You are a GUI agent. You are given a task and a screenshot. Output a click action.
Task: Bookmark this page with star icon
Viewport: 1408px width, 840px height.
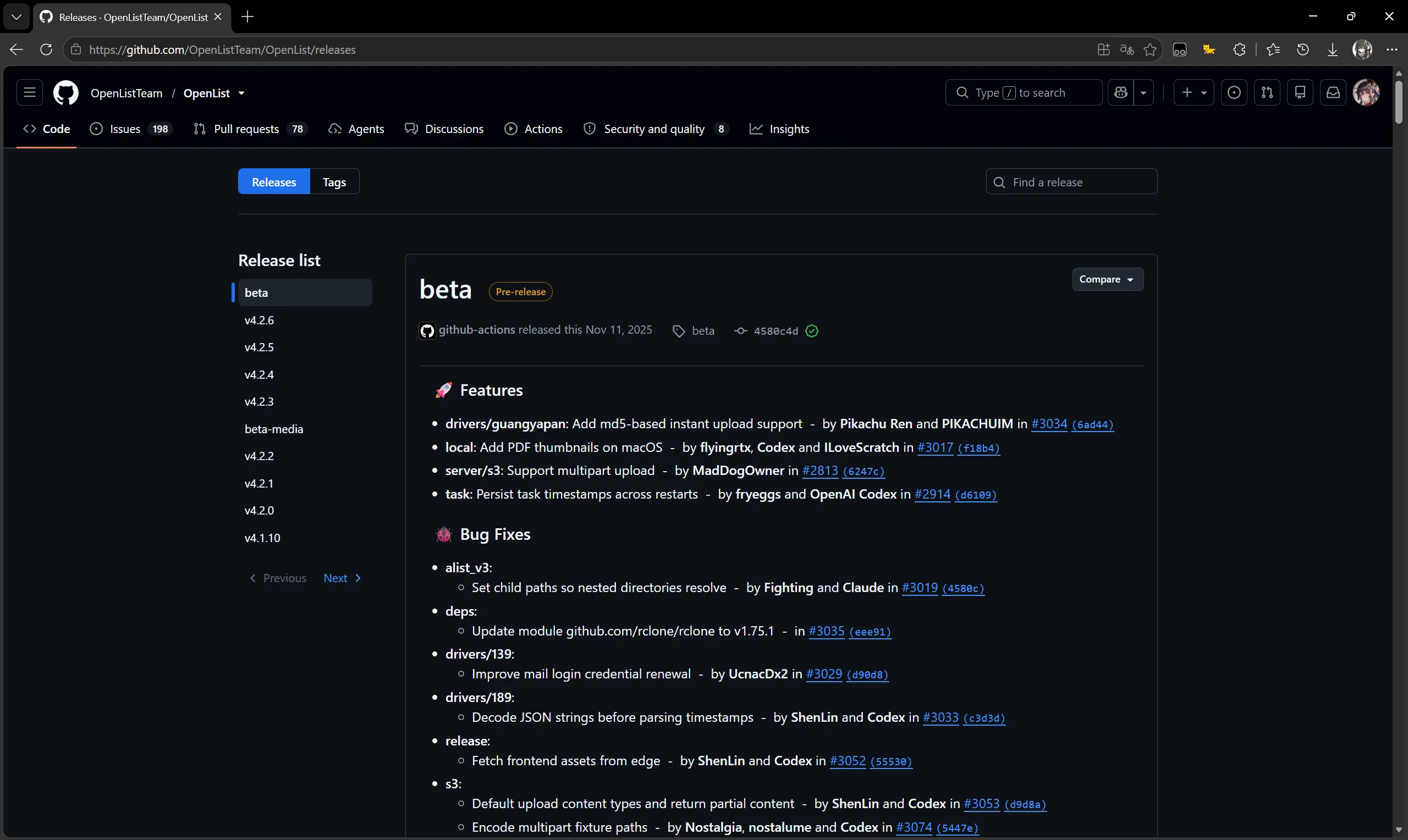(1150, 50)
